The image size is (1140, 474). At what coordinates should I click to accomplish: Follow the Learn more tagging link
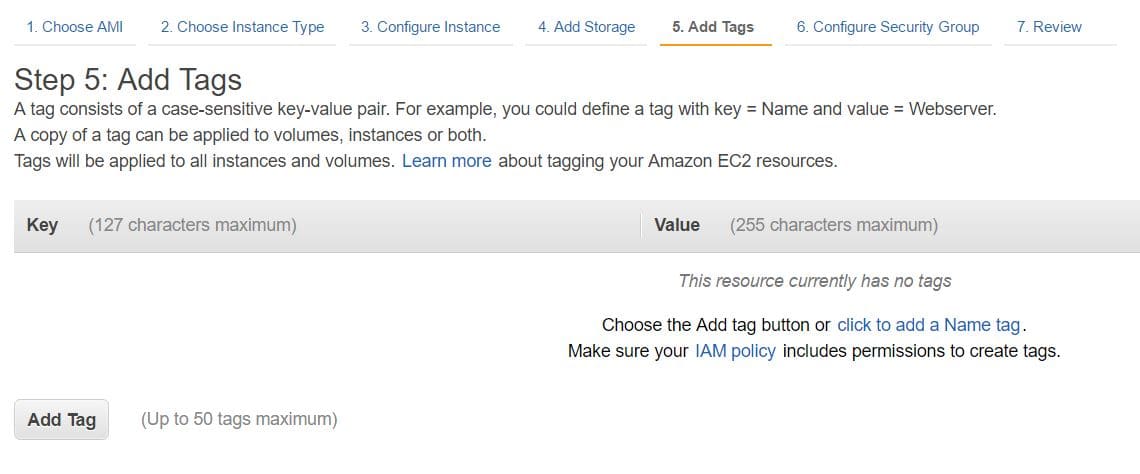(x=446, y=160)
